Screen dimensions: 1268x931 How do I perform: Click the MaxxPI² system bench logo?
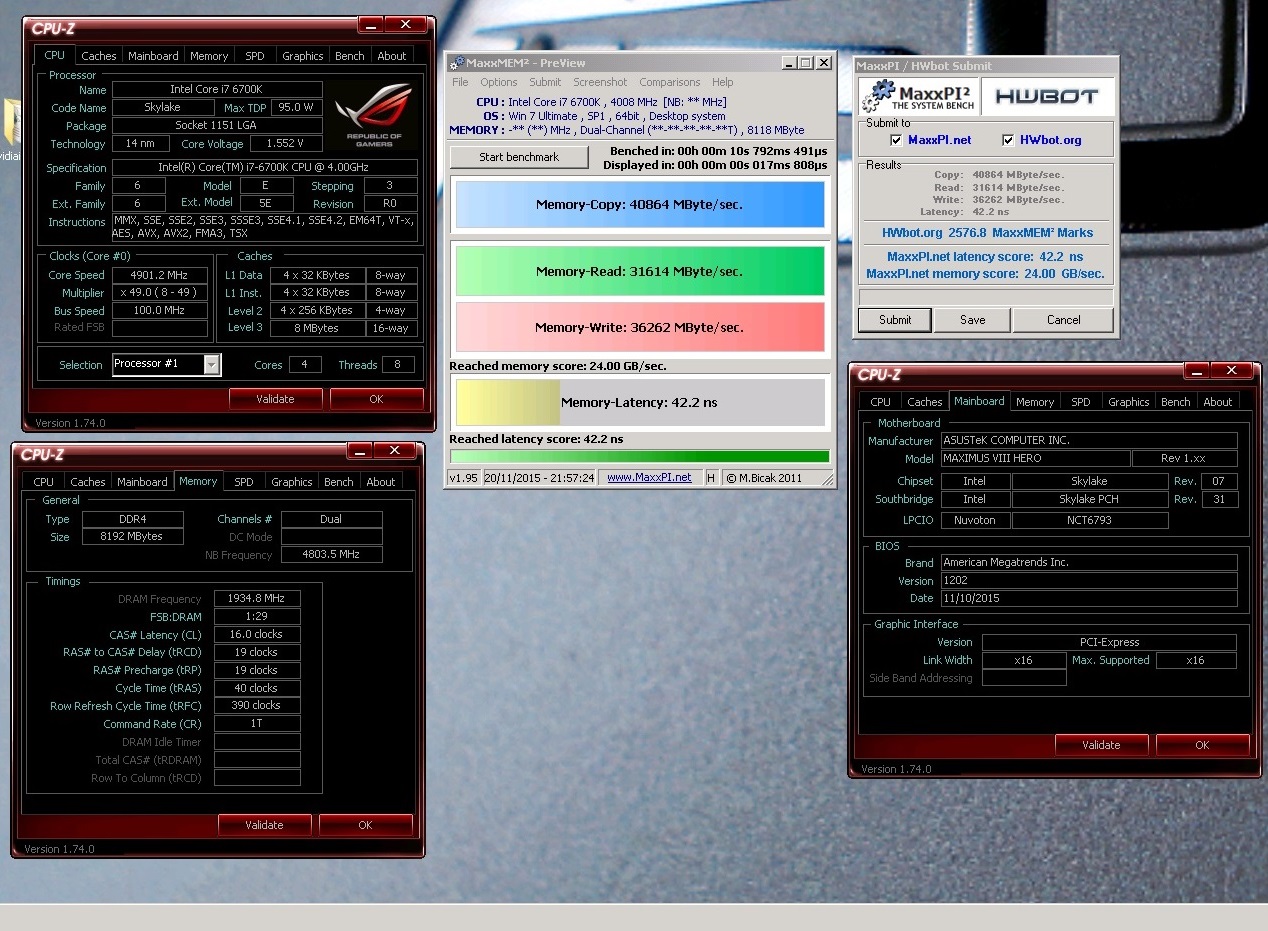click(x=918, y=97)
